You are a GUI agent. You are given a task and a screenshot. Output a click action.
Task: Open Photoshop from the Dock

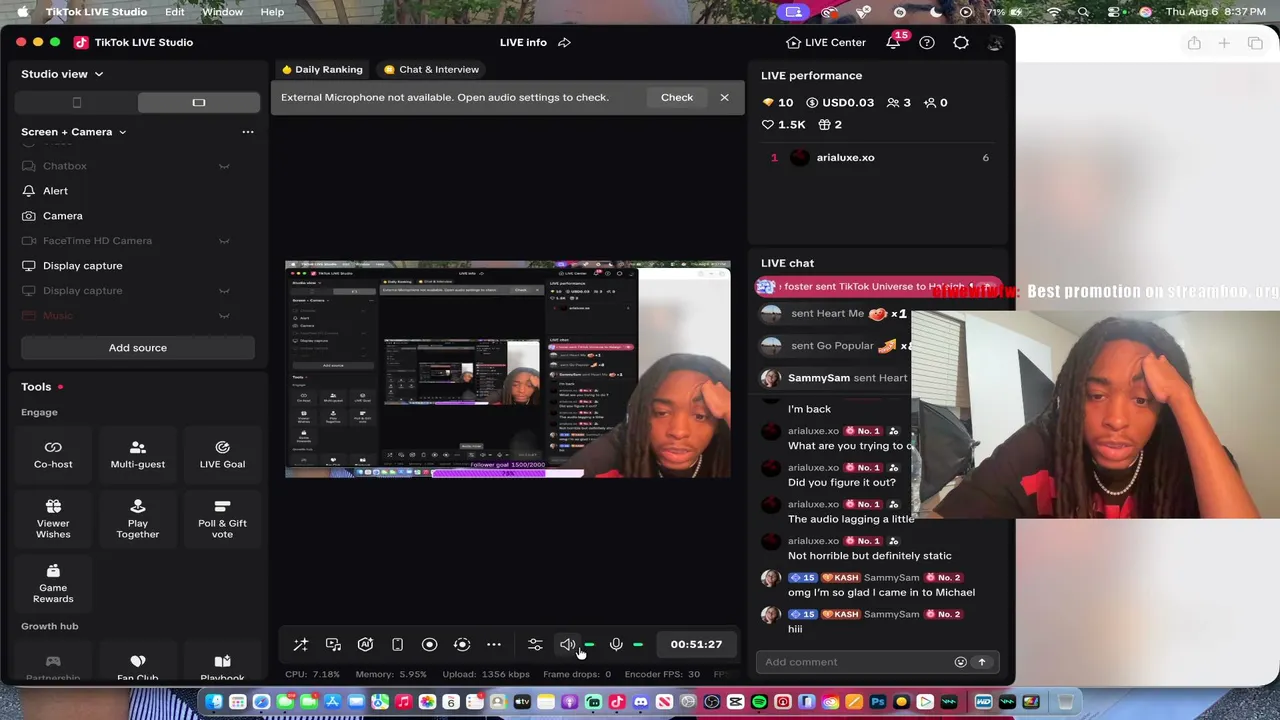pos(878,702)
